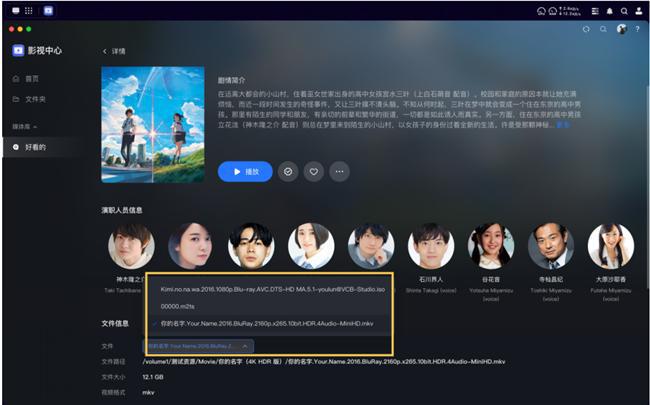The image size is (650, 405).
Task: Open the user account icon in system bar
Action: tap(639, 11)
